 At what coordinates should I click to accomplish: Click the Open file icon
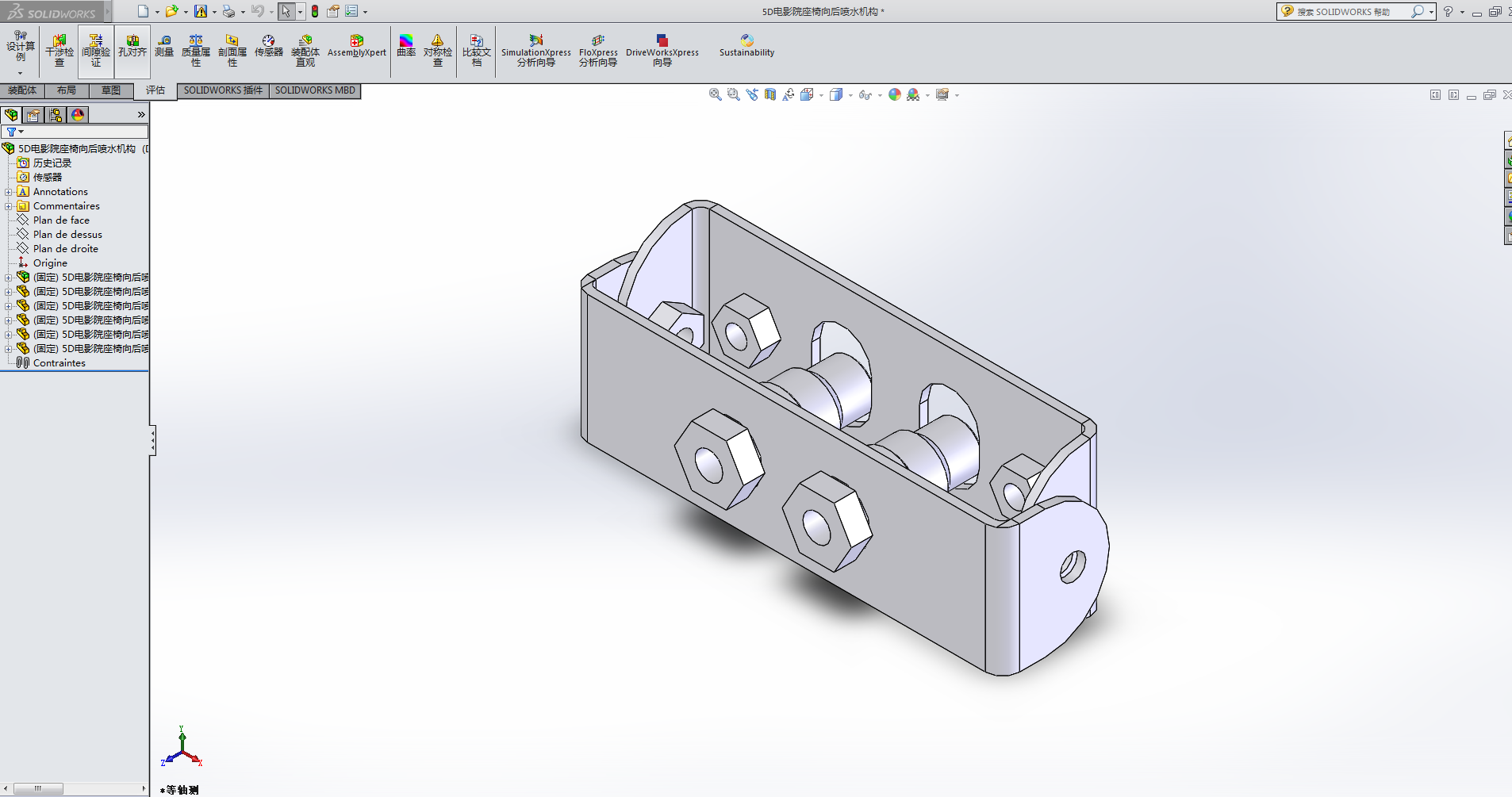coord(171,11)
